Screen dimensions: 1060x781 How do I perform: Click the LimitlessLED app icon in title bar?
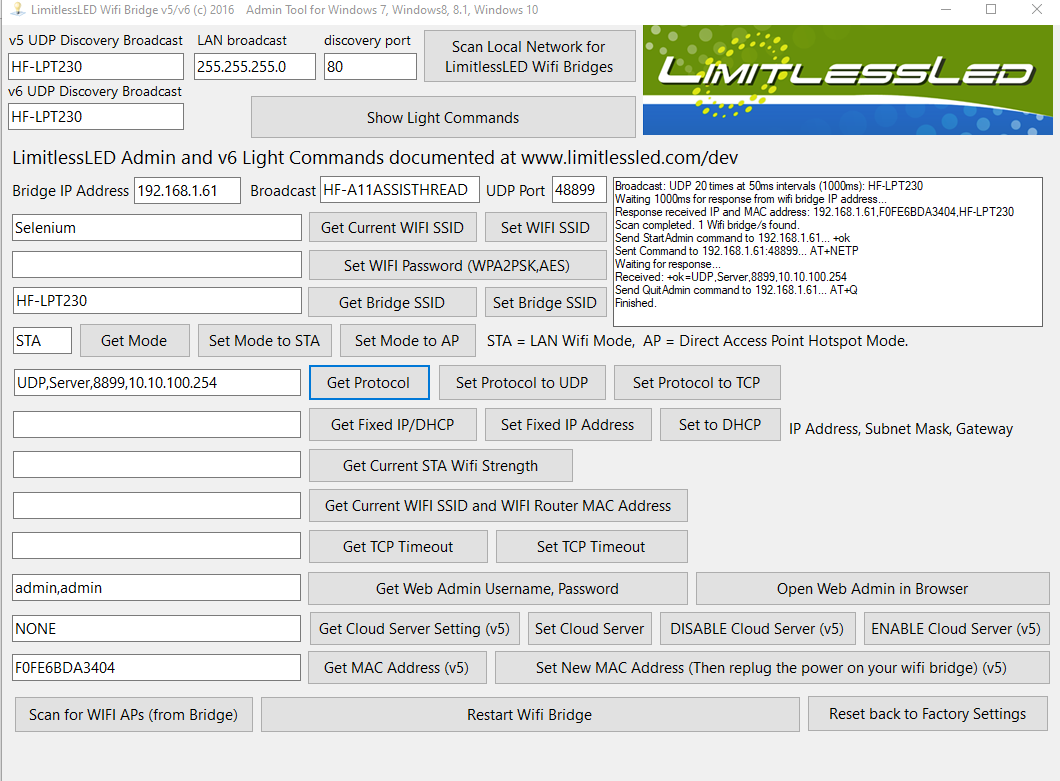pos(16,10)
